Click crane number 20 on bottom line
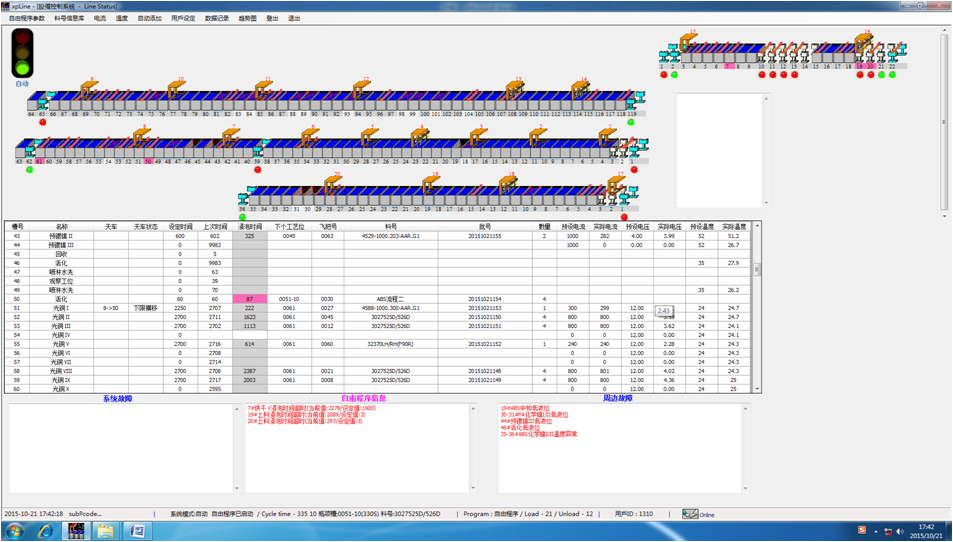 click(331, 183)
